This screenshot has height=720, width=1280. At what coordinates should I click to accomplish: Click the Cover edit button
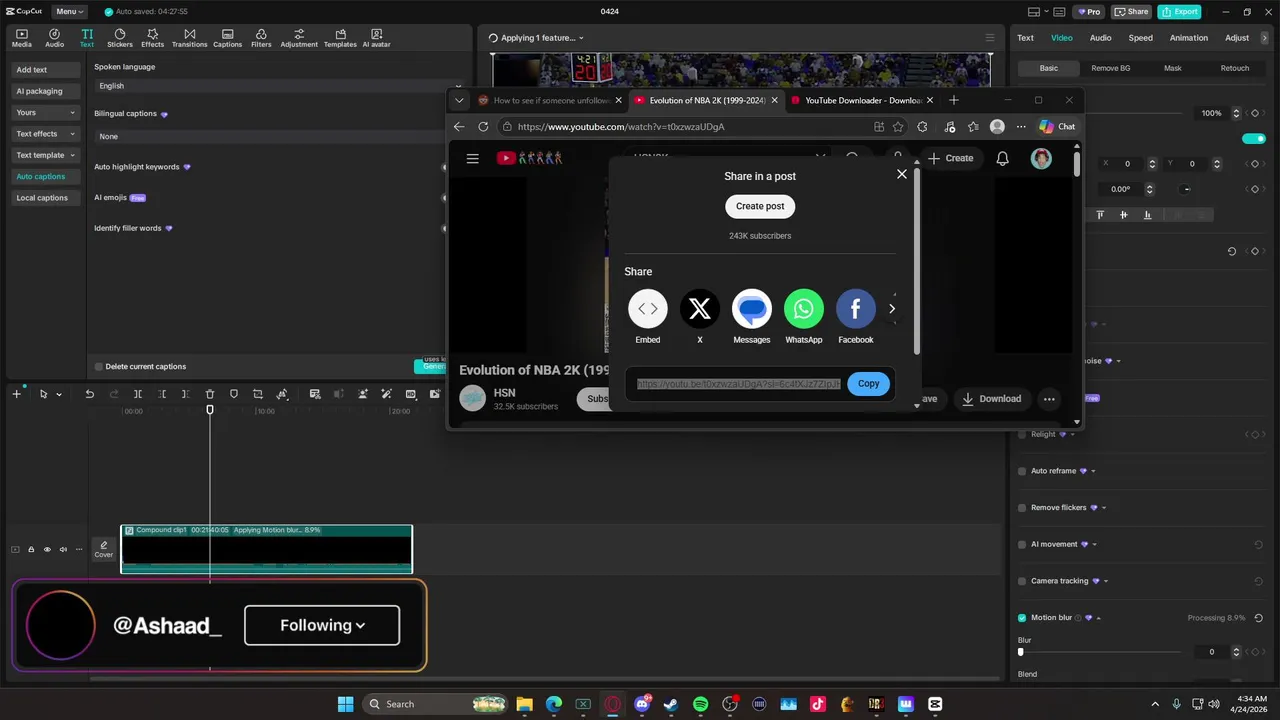(x=104, y=549)
